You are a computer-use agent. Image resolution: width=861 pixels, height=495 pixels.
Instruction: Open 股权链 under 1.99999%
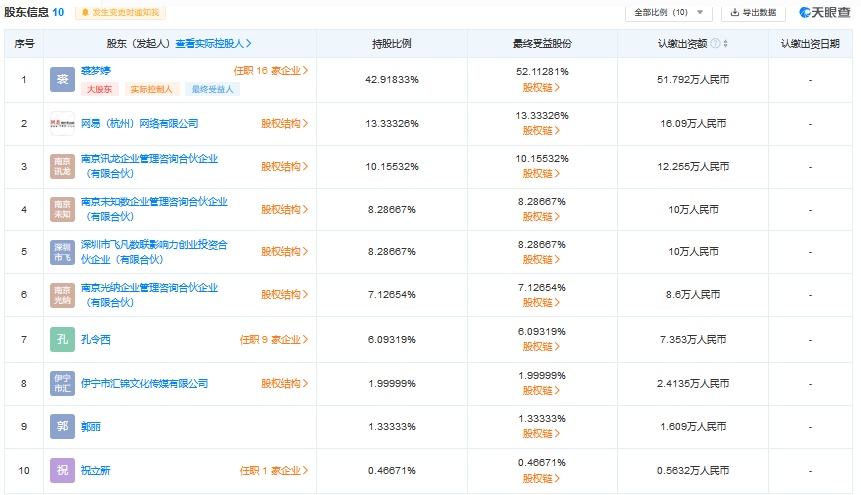(541, 391)
